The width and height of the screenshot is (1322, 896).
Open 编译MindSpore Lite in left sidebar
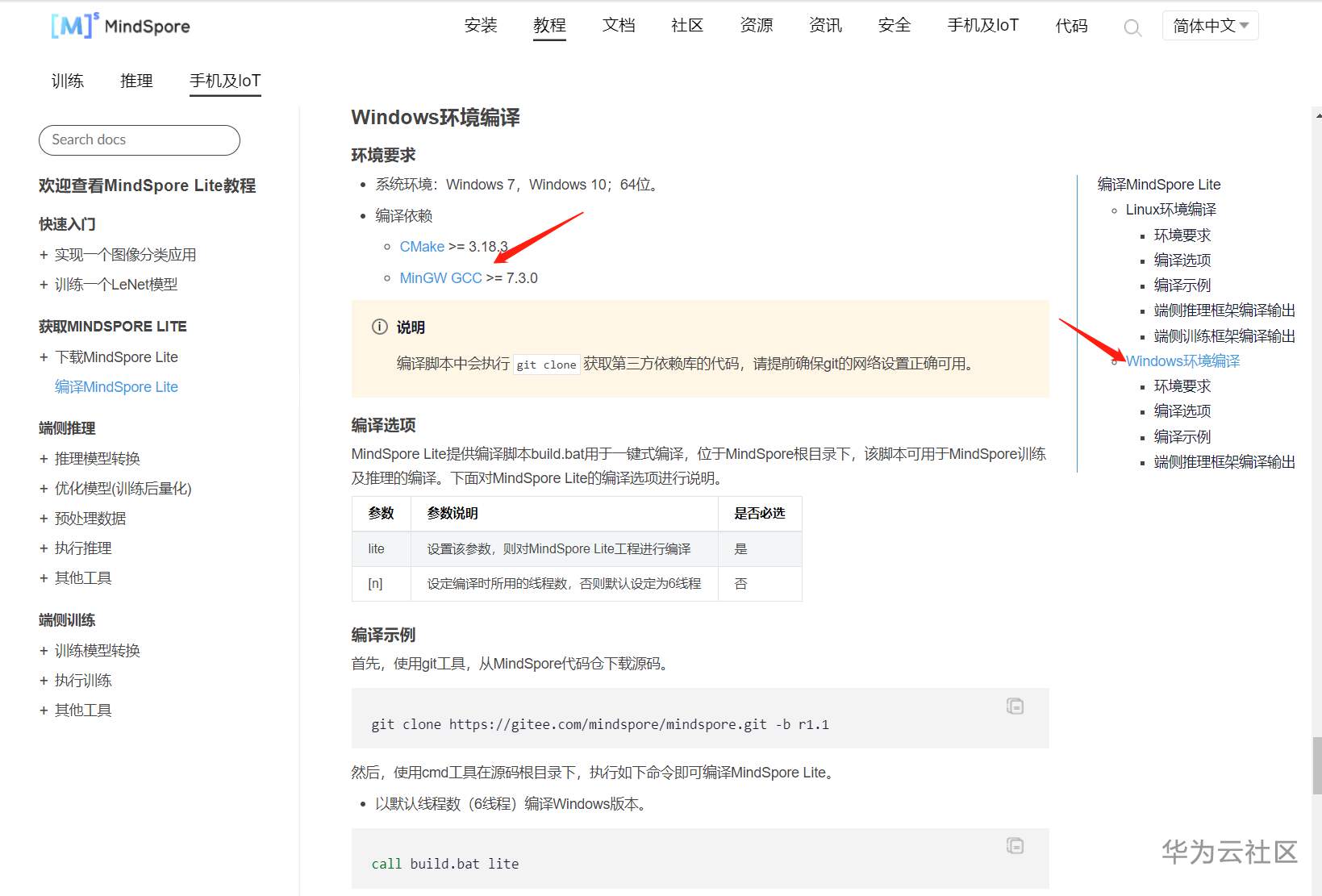point(116,387)
